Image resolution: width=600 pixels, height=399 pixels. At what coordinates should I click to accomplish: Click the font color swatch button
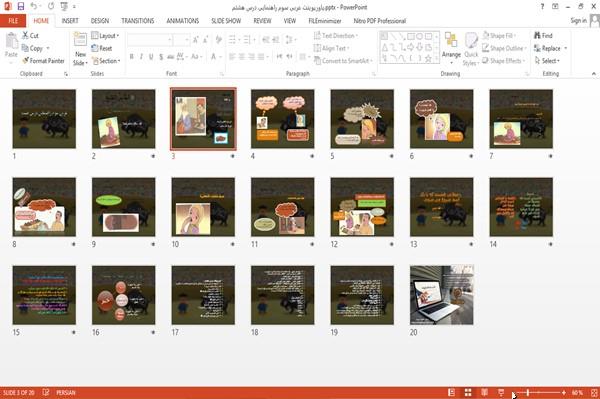214,57
